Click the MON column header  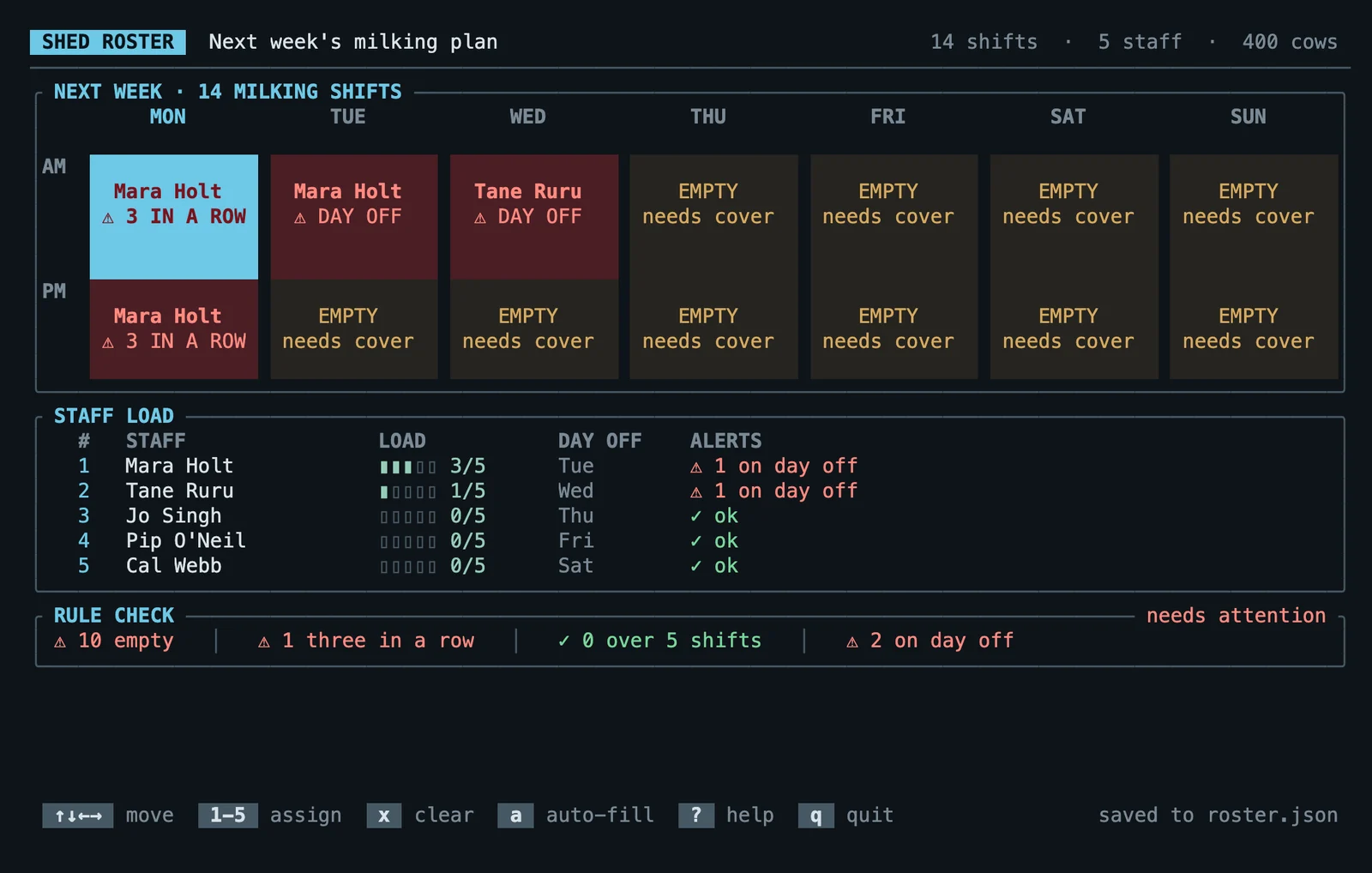click(168, 117)
